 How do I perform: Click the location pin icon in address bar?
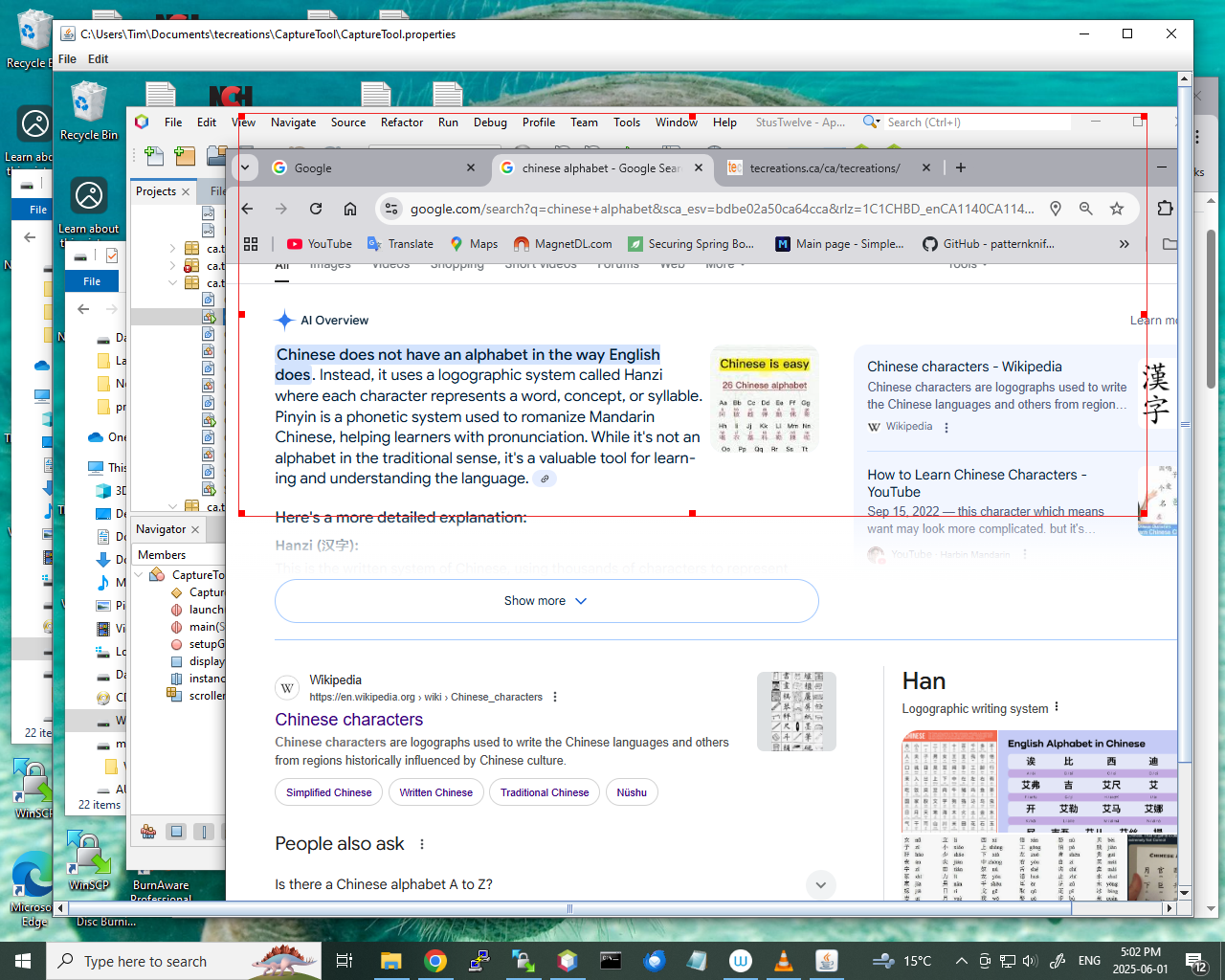tap(1056, 209)
